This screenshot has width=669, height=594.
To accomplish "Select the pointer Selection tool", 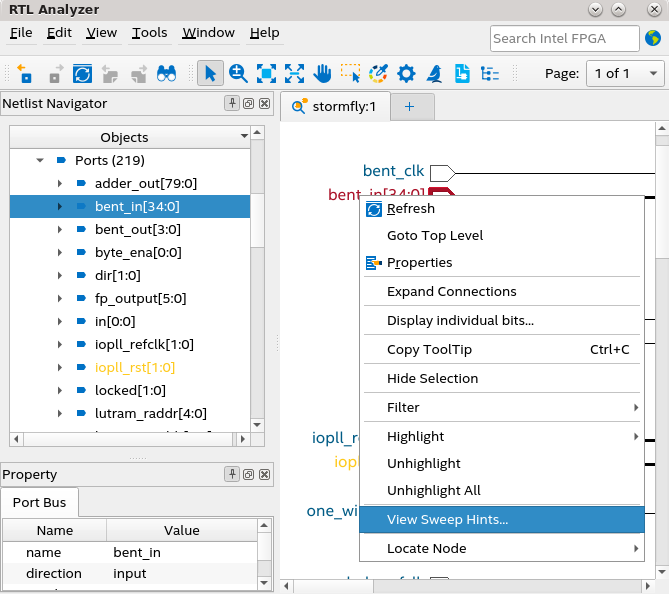I will (210, 73).
